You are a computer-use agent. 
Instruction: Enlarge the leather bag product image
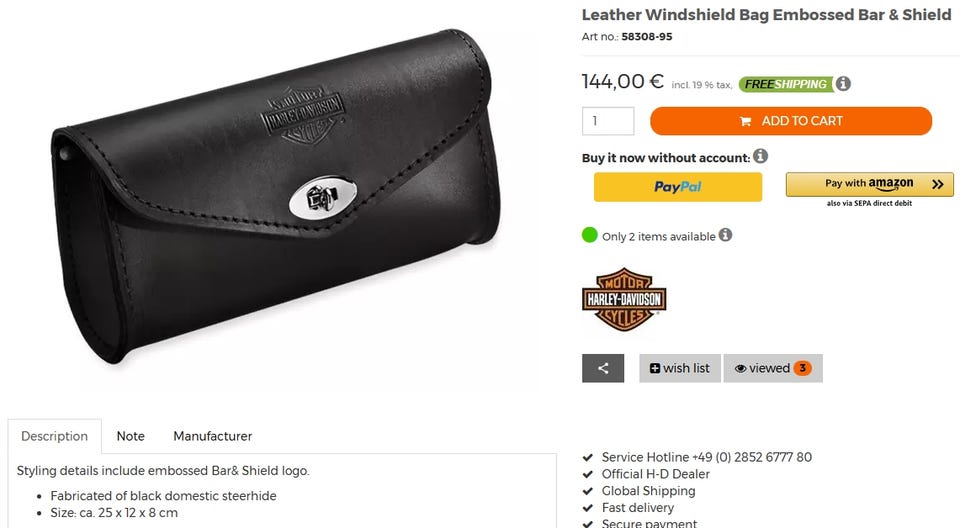[277, 196]
